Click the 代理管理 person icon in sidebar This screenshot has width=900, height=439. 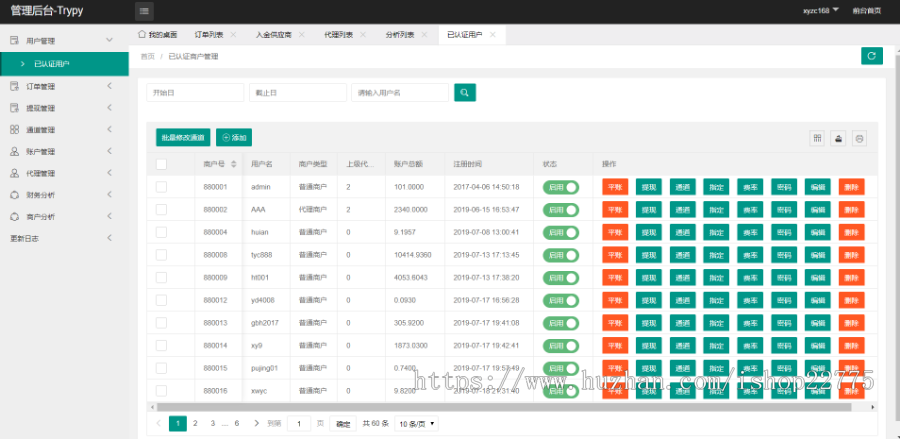click(15, 173)
